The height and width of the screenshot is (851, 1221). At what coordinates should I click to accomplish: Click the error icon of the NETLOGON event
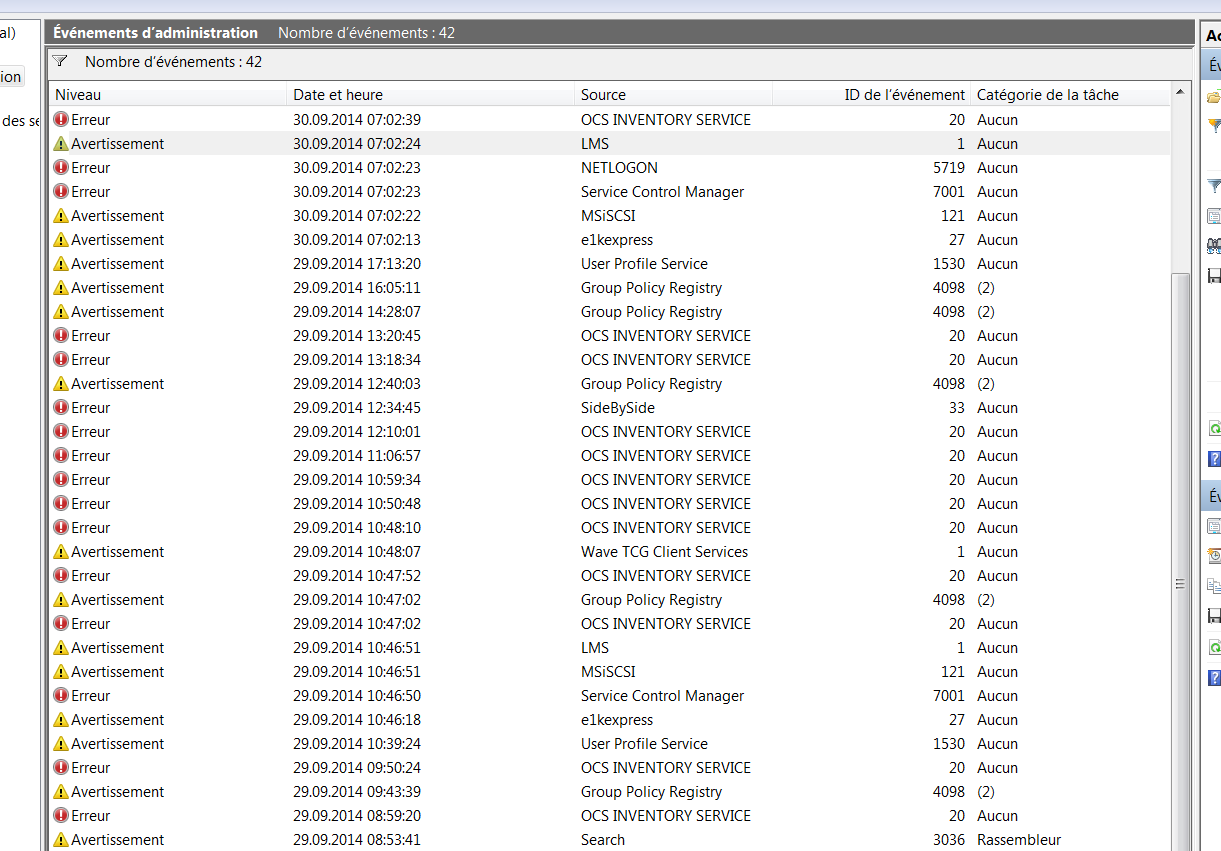click(x=61, y=167)
